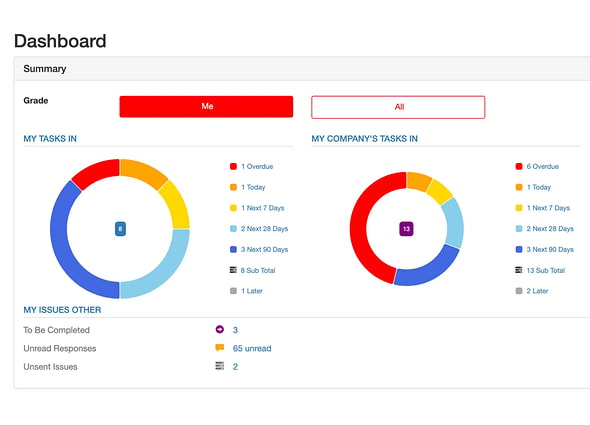The width and height of the screenshot is (590, 425).
Task: Click the light blue segment of My Tasks donut
Action: pos(164,273)
